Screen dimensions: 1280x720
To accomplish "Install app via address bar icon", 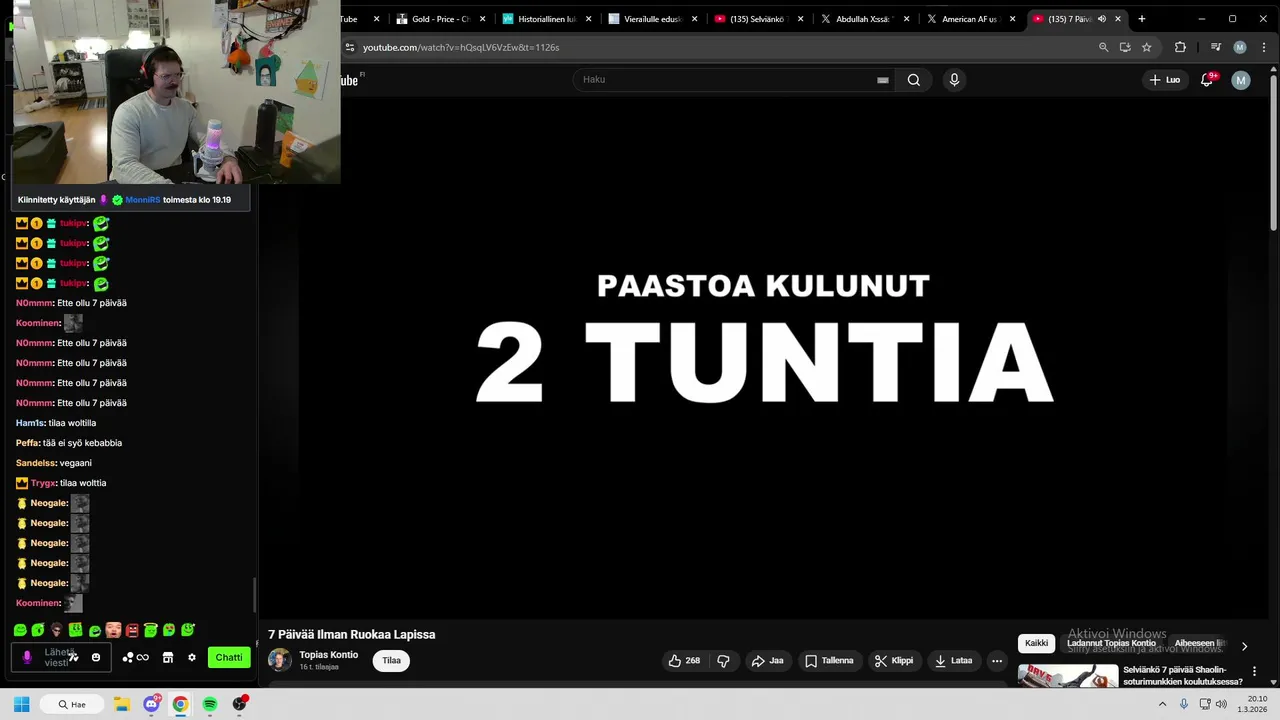I will tap(1125, 47).
